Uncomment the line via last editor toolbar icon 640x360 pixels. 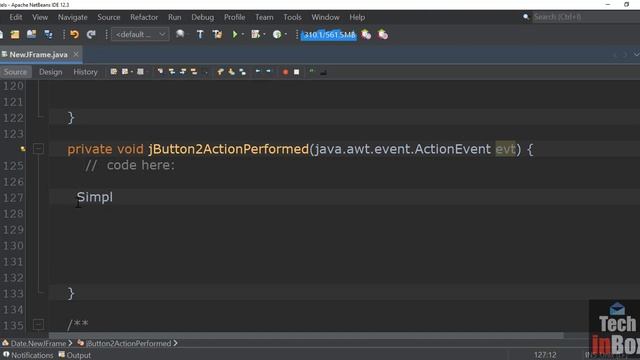(x=323, y=72)
